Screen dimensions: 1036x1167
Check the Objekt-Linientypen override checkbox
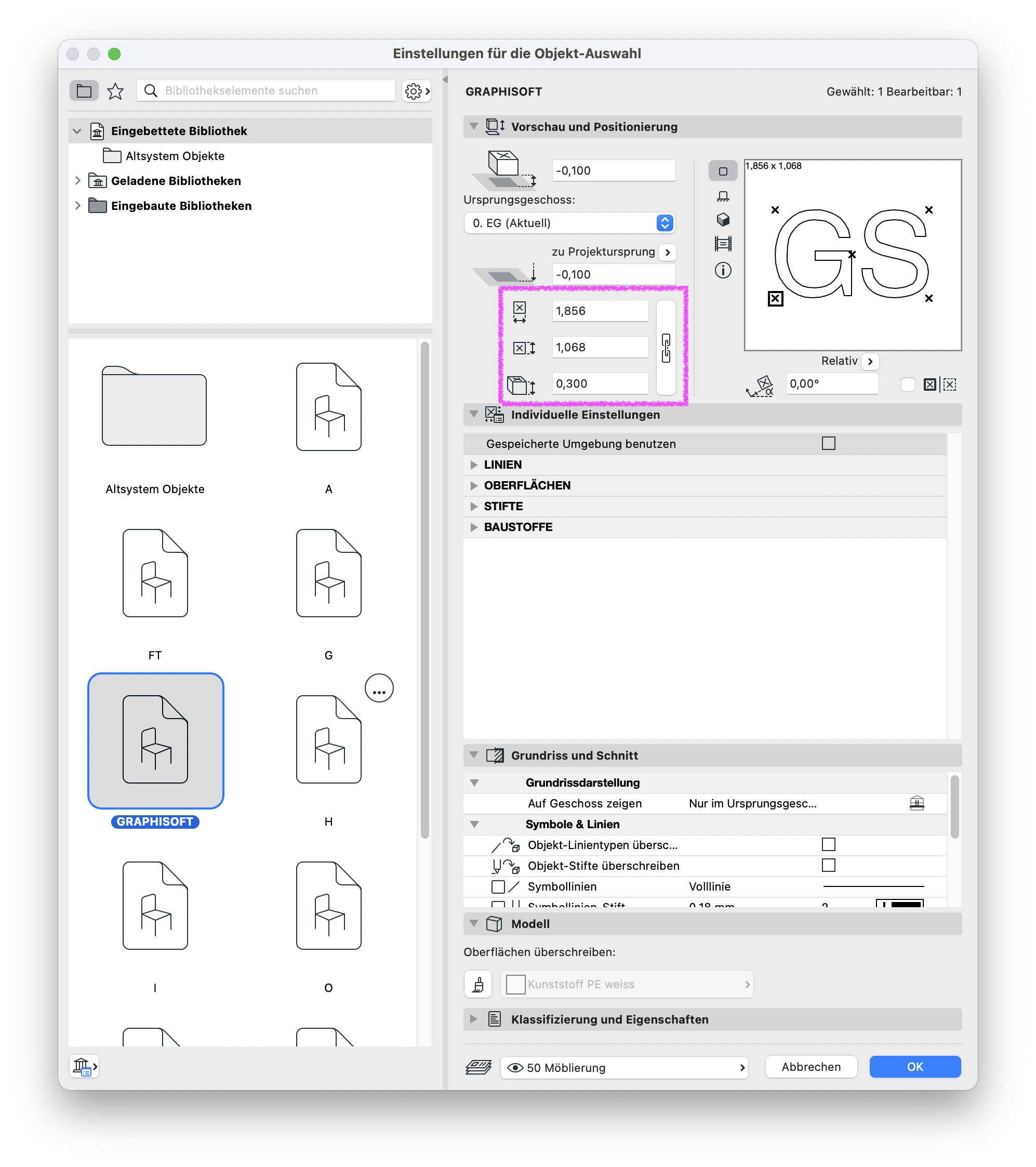point(828,844)
